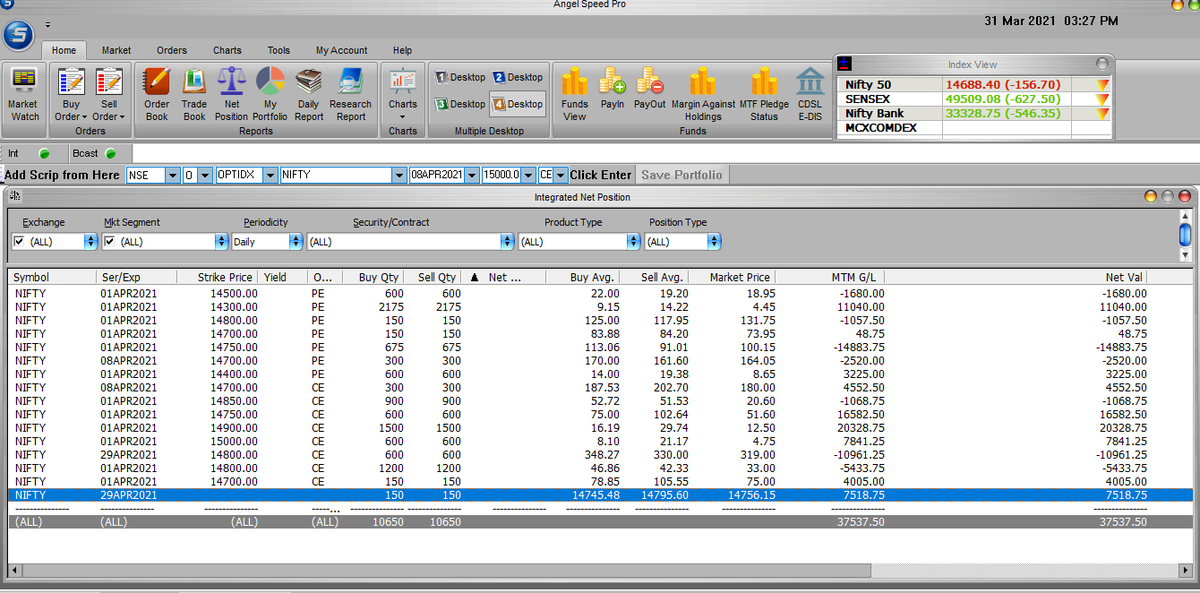The height and width of the screenshot is (593, 1200).
Task: Select the Home ribbon tab
Action: coord(64,50)
